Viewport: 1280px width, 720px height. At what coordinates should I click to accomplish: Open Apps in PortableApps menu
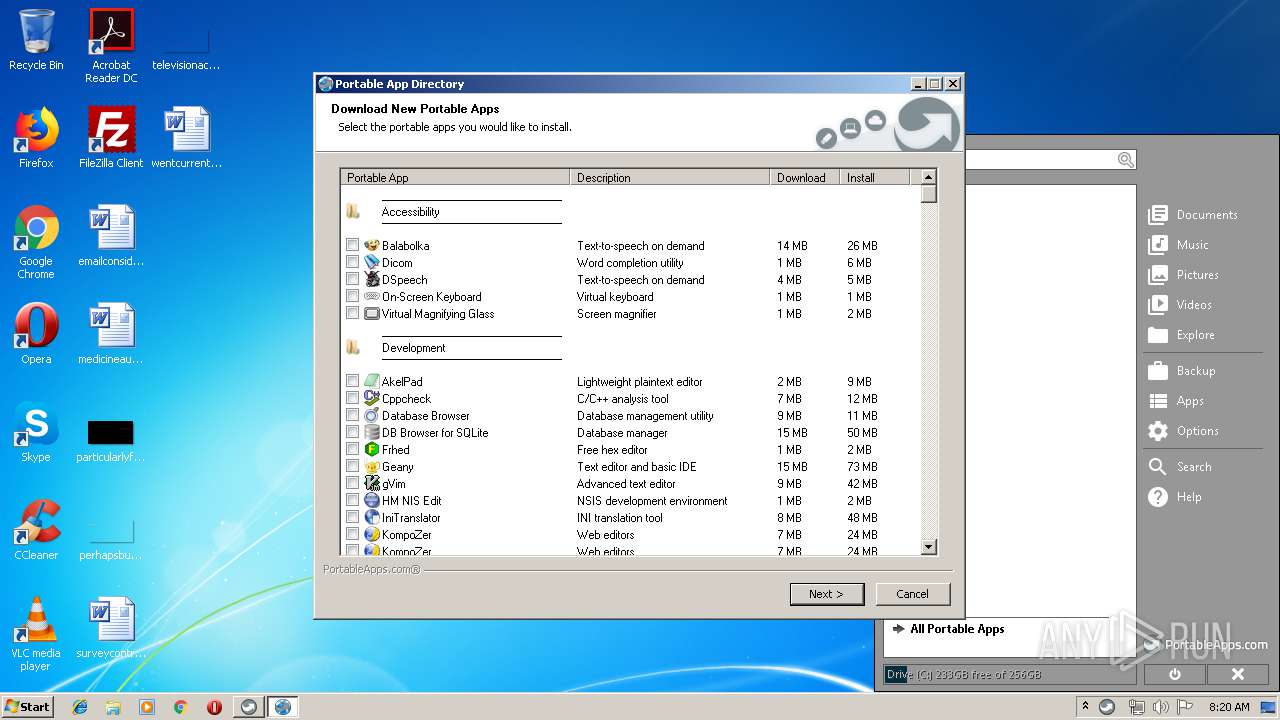coord(1176,401)
